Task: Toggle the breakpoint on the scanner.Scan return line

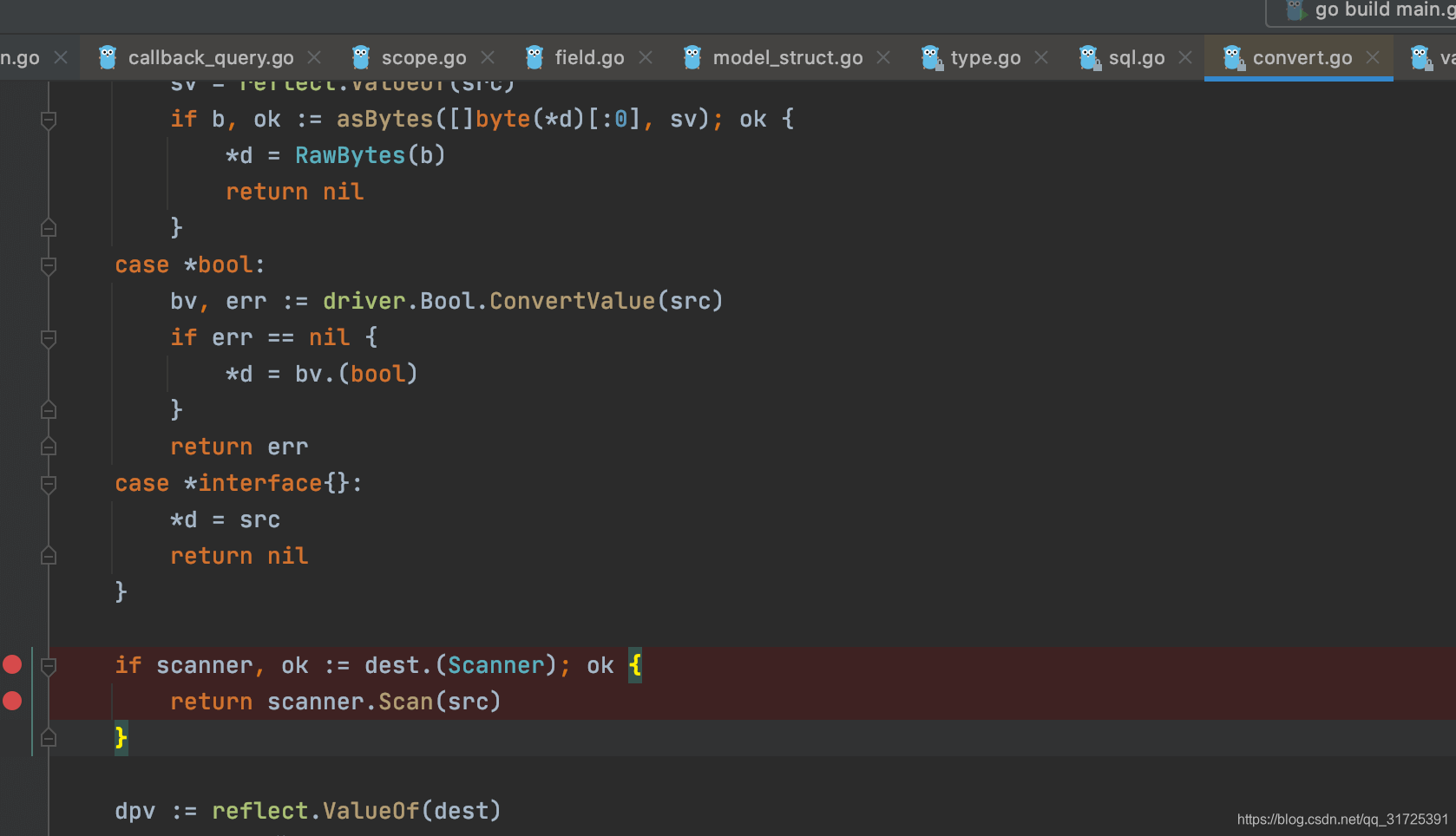Action: pyautogui.click(x=12, y=701)
